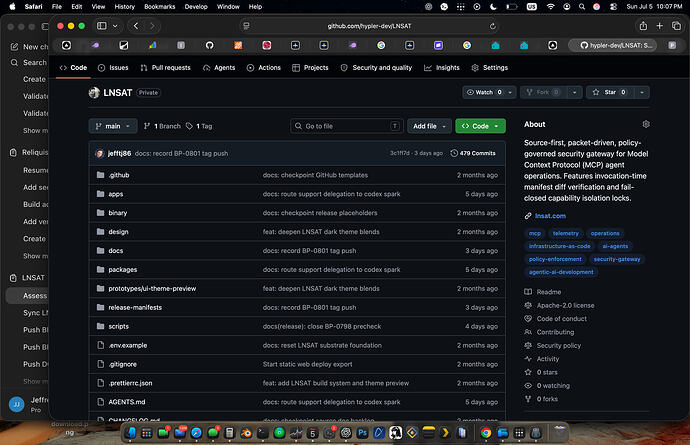
Task: Select the telemetry topic tag
Action: (x=565, y=233)
